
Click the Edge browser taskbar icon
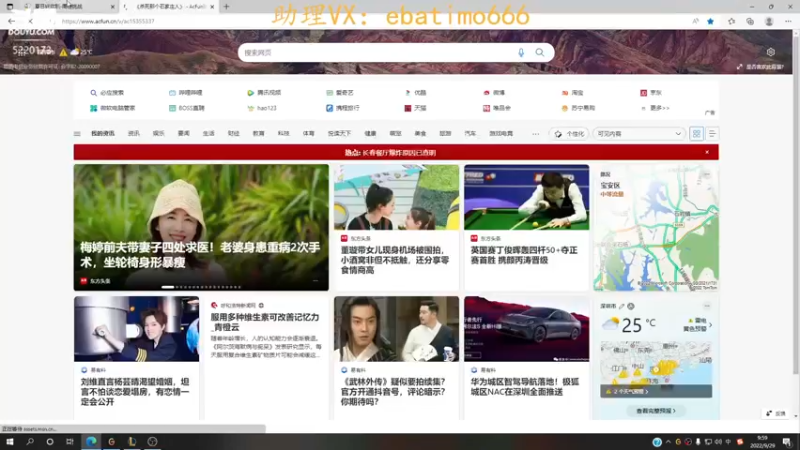pos(91,442)
